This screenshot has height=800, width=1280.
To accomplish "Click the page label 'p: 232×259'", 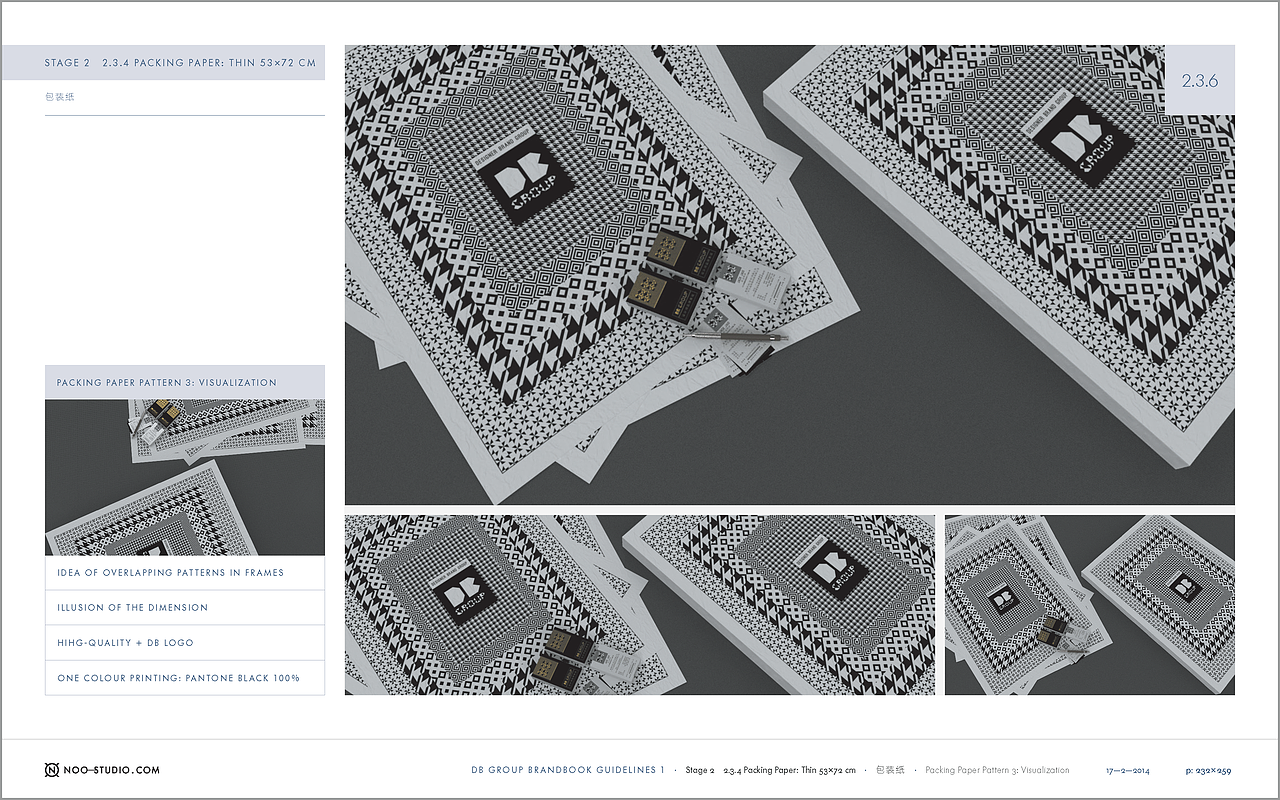I will [1208, 771].
